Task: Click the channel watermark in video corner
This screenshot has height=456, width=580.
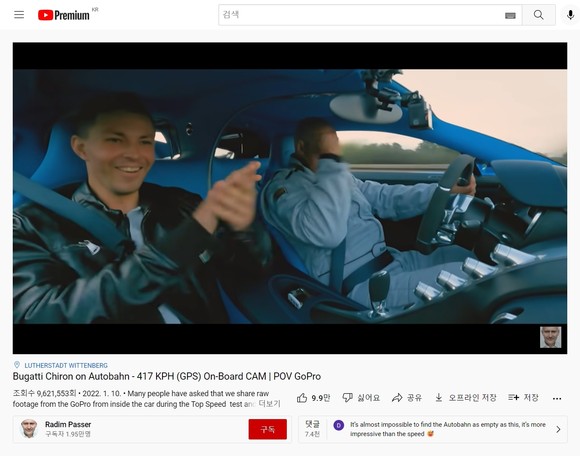Action: point(550,337)
